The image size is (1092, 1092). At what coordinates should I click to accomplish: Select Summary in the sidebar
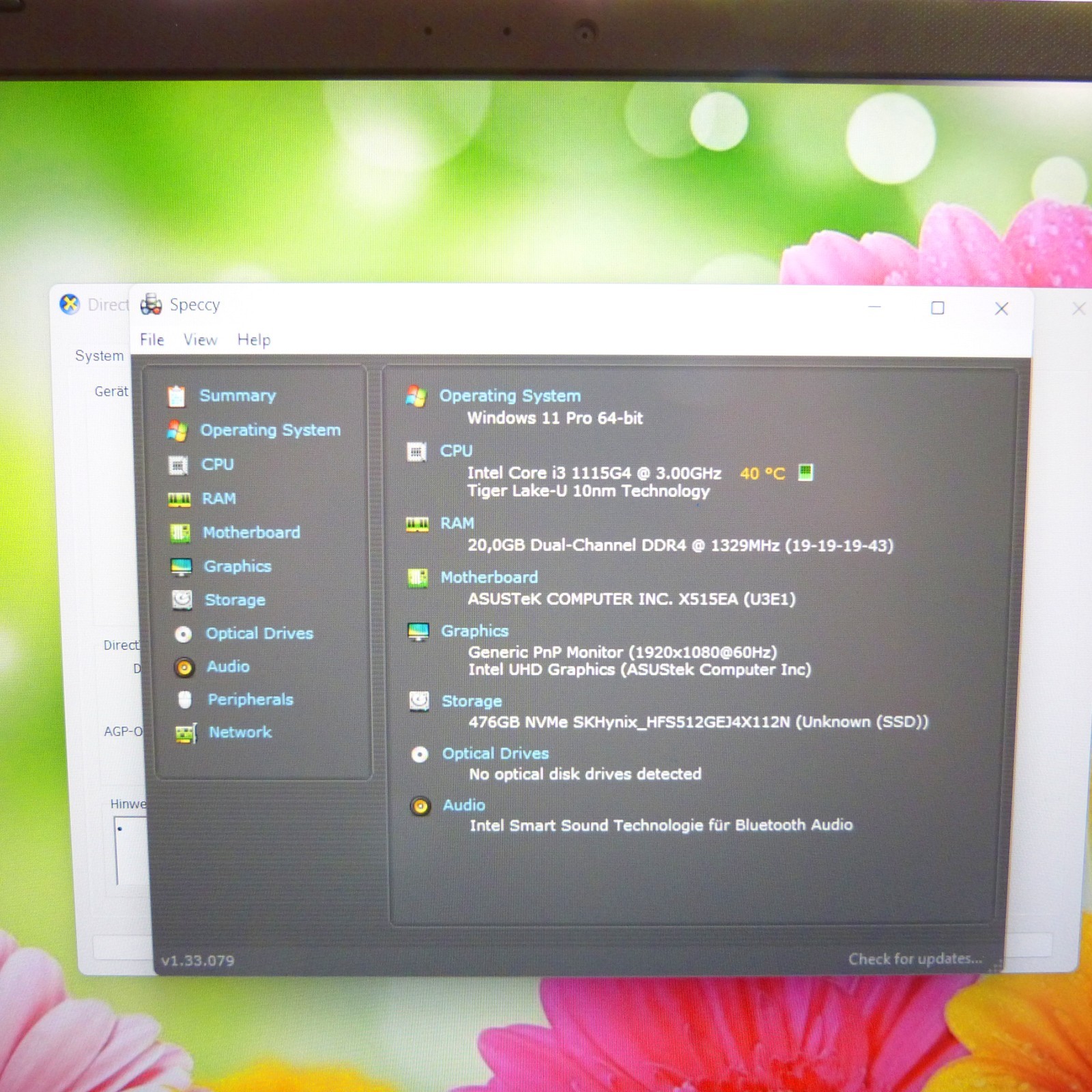tap(238, 396)
